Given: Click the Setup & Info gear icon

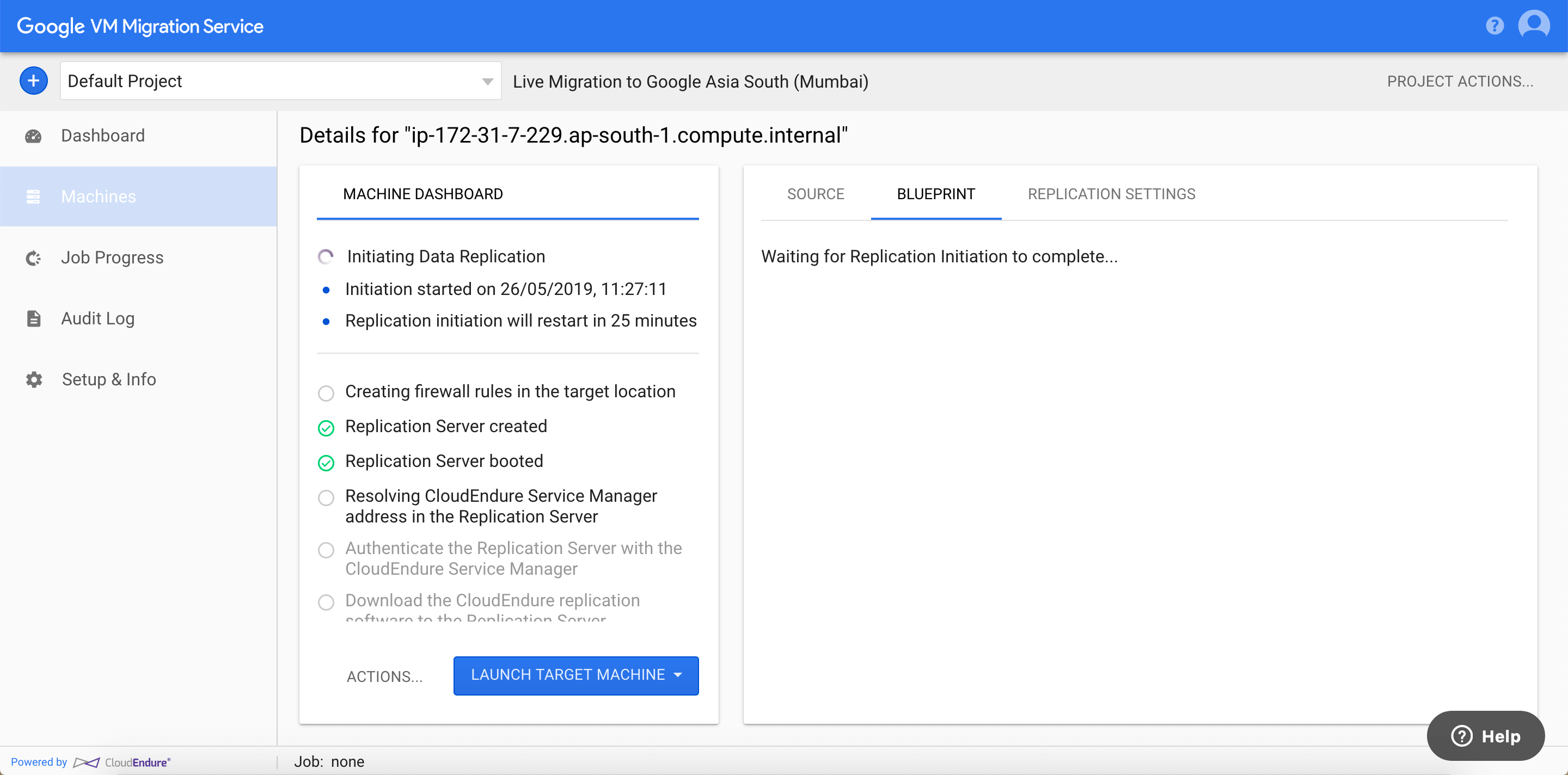Looking at the screenshot, I should [34, 379].
